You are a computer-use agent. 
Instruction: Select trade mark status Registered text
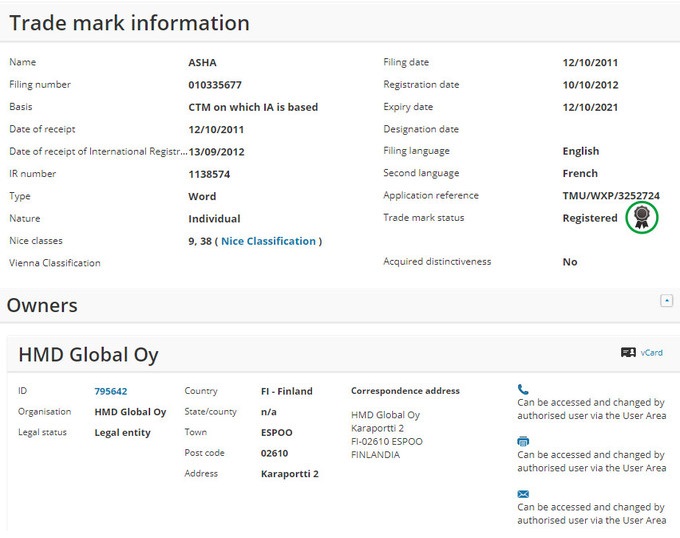(x=590, y=218)
